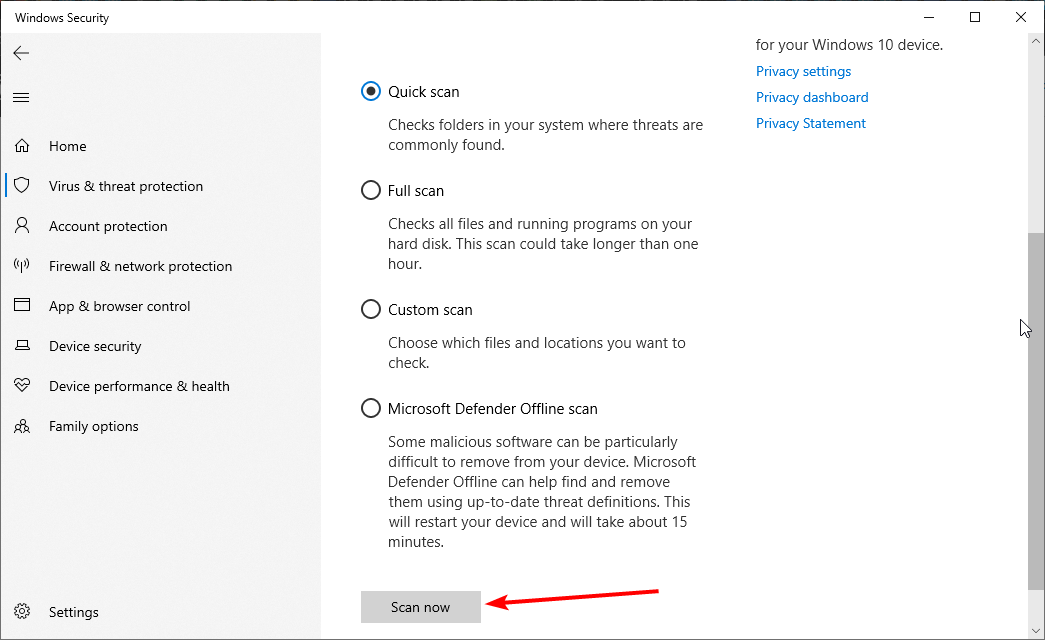Open the Privacy settings link

coord(803,71)
